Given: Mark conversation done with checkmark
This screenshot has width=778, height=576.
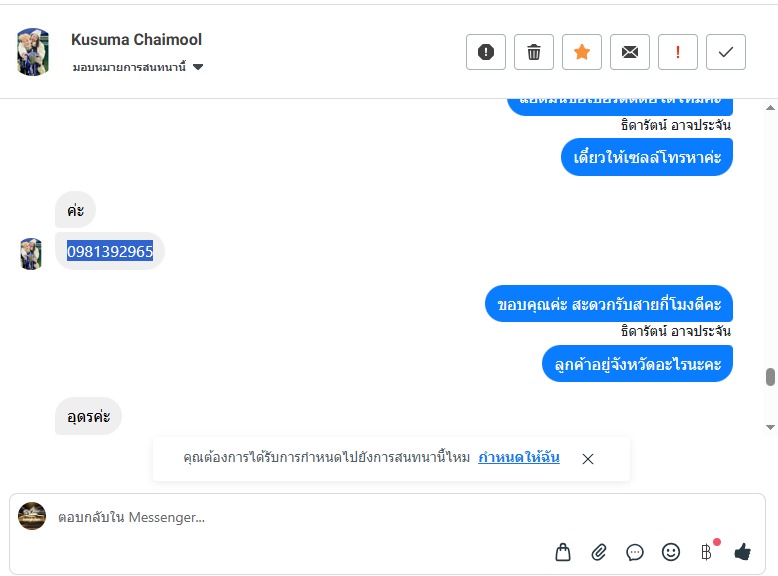Looking at the screenshot, I should pyautogui.click(x=726, y=52).
